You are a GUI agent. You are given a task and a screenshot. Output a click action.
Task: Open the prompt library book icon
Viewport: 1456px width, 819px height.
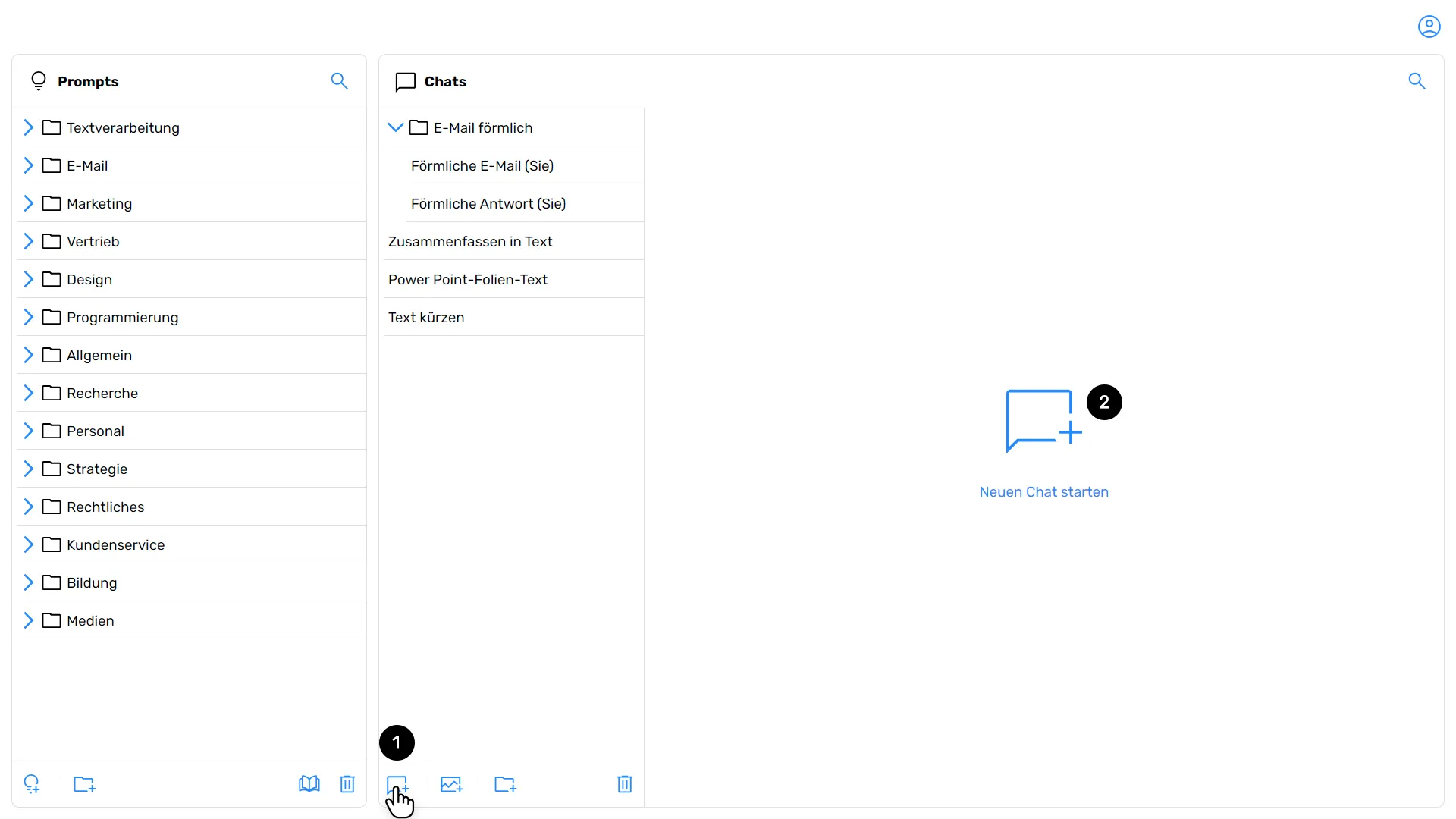pos(309,784)
